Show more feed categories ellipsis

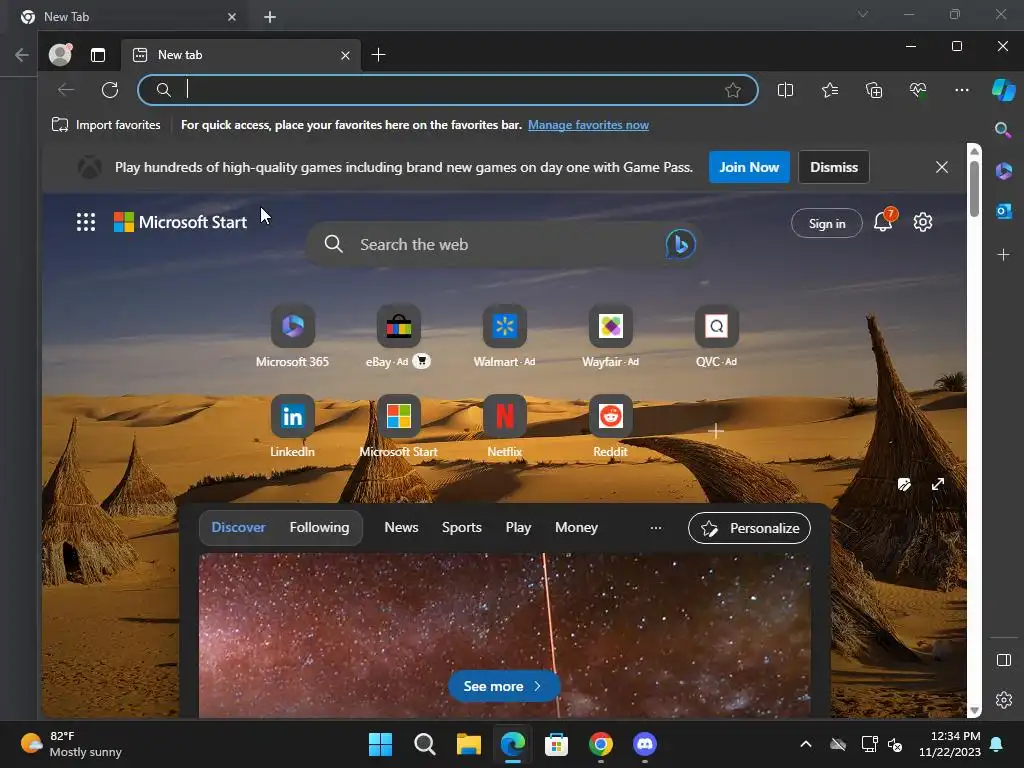[x=656, y=528]
